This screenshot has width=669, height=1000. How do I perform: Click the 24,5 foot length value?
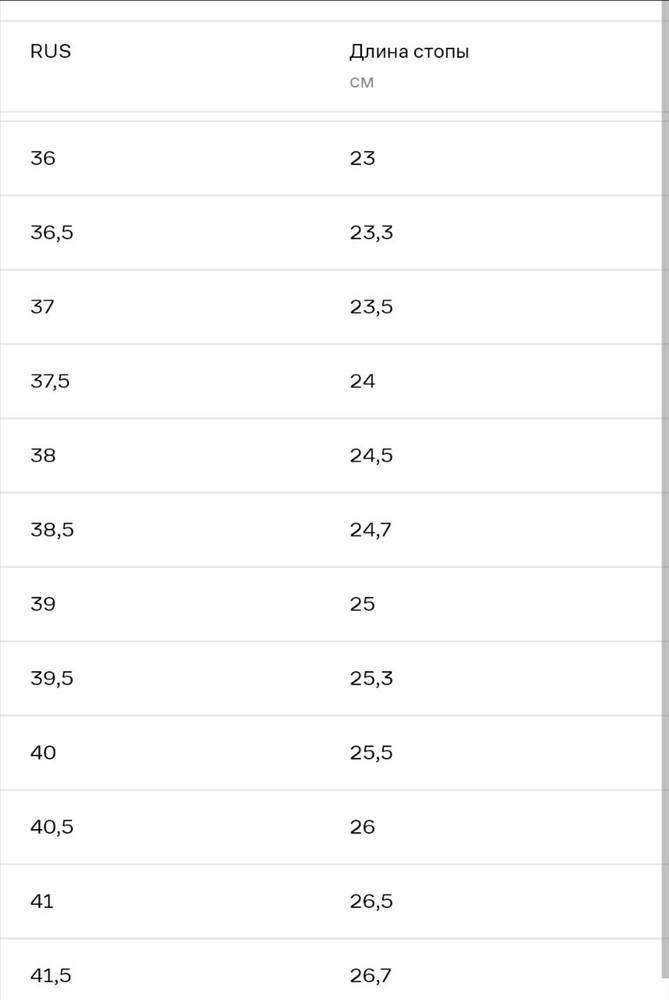[371, 455]
